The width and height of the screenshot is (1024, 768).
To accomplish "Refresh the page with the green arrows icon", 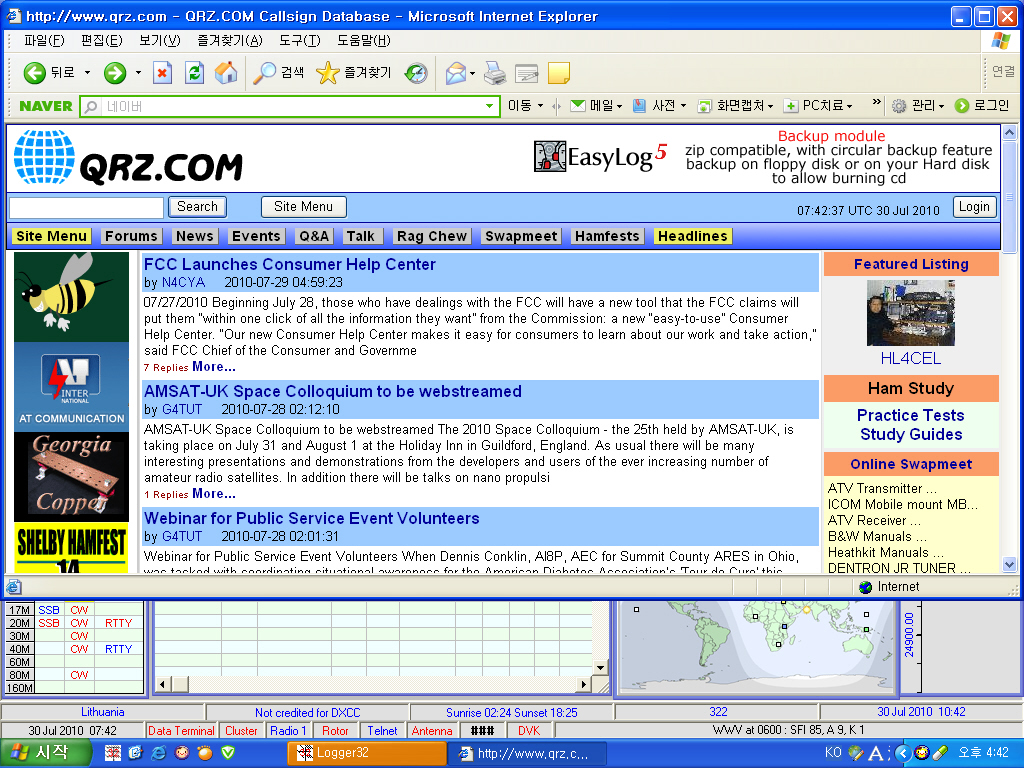I will coord(195,72).
